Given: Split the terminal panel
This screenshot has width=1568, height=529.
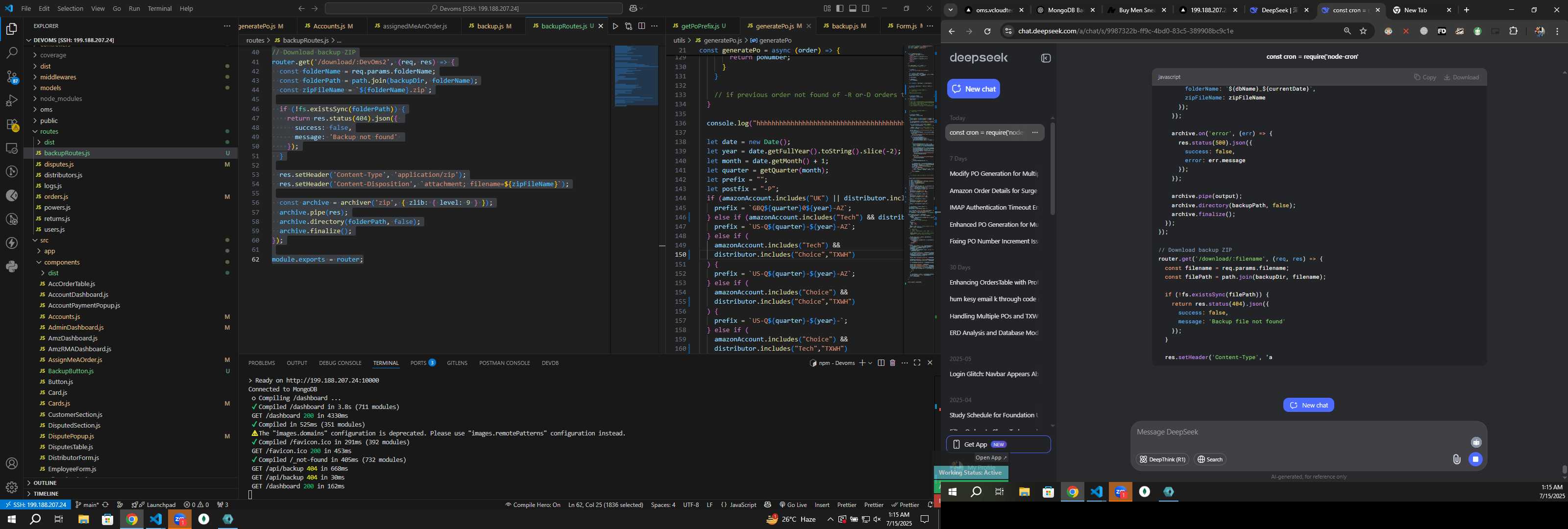Looking at the screenshot, I should [x=881, y=363].
